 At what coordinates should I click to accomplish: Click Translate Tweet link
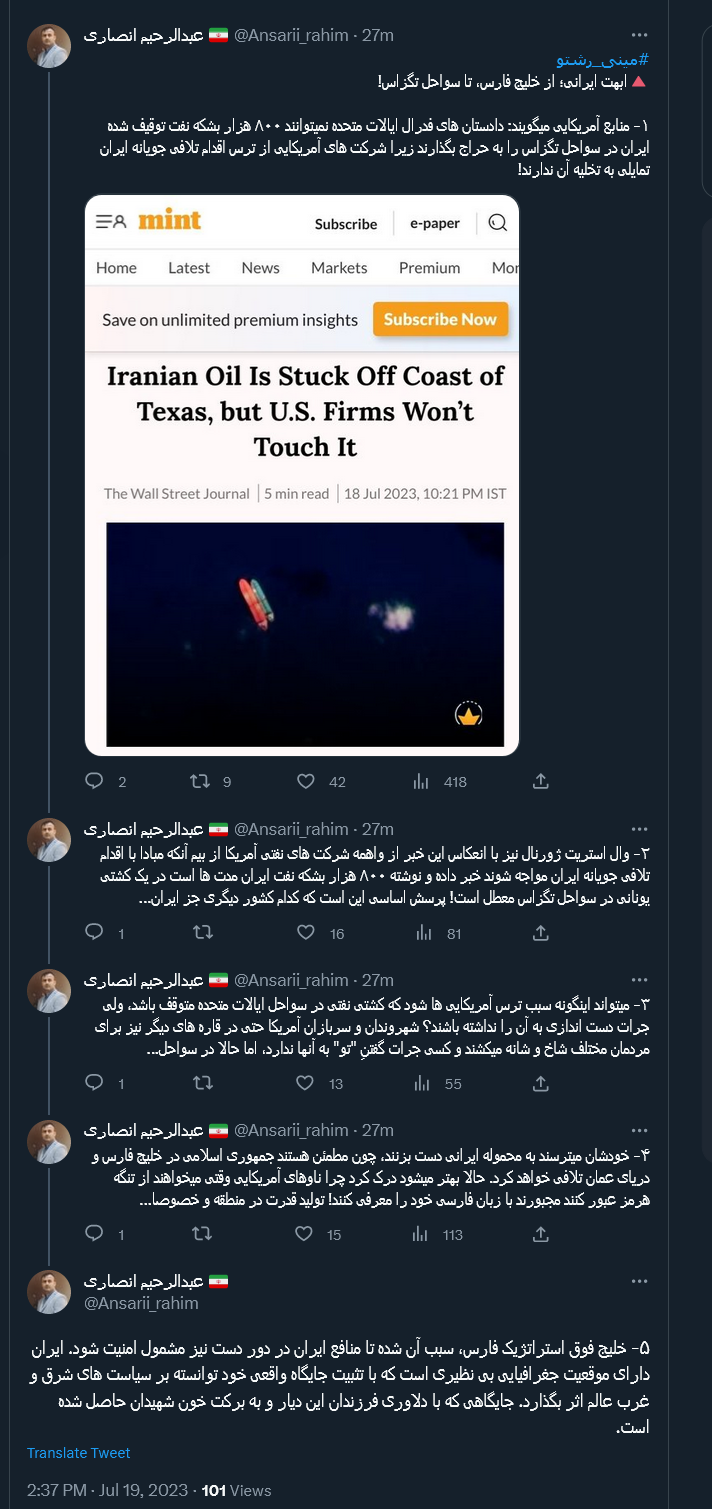pyautogui.click(x=79, y=1453)
